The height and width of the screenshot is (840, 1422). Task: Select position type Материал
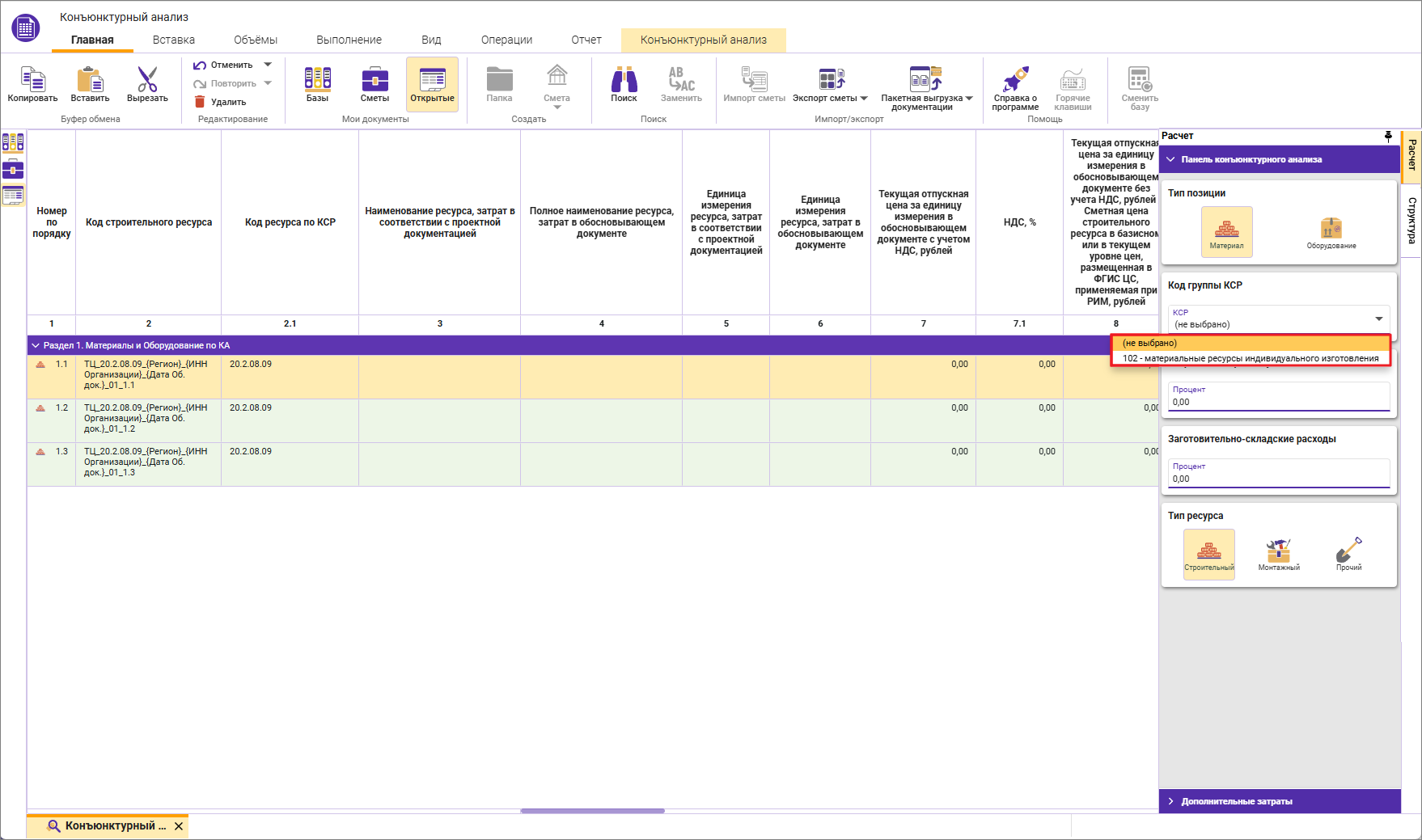click(x=1226, y=232)
